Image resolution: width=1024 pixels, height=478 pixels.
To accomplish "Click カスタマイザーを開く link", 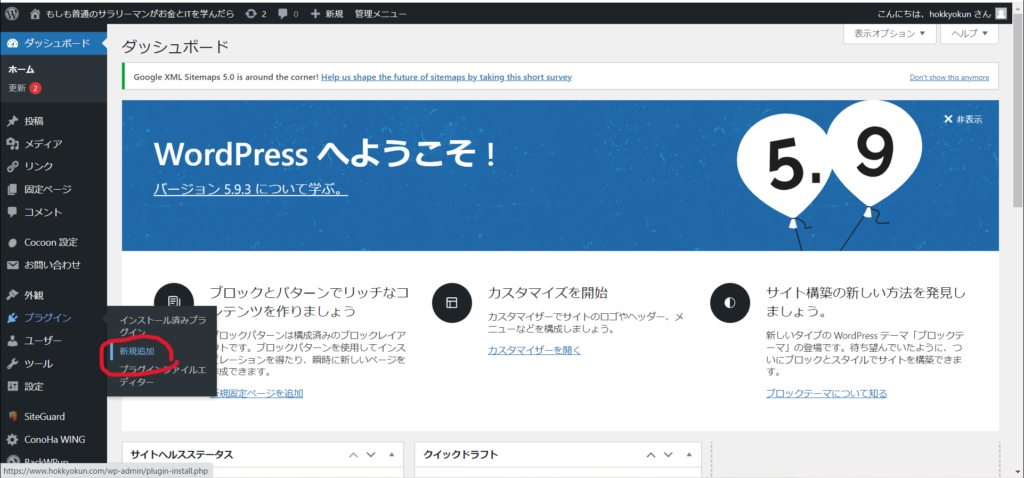I will pyautogui.click(x=534, y=350).
